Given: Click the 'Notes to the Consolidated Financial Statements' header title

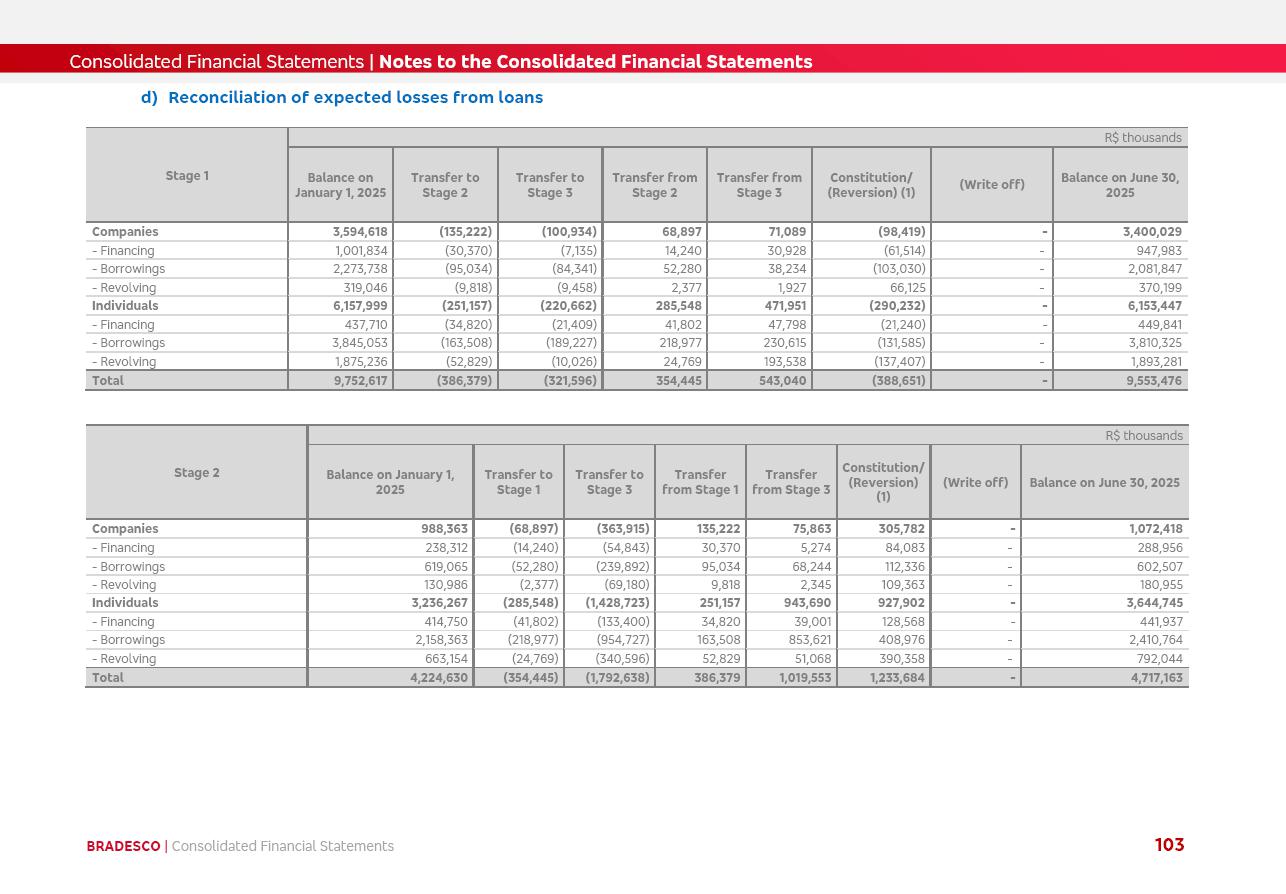Looking at the screenshot, I should [x=595, y=62].
